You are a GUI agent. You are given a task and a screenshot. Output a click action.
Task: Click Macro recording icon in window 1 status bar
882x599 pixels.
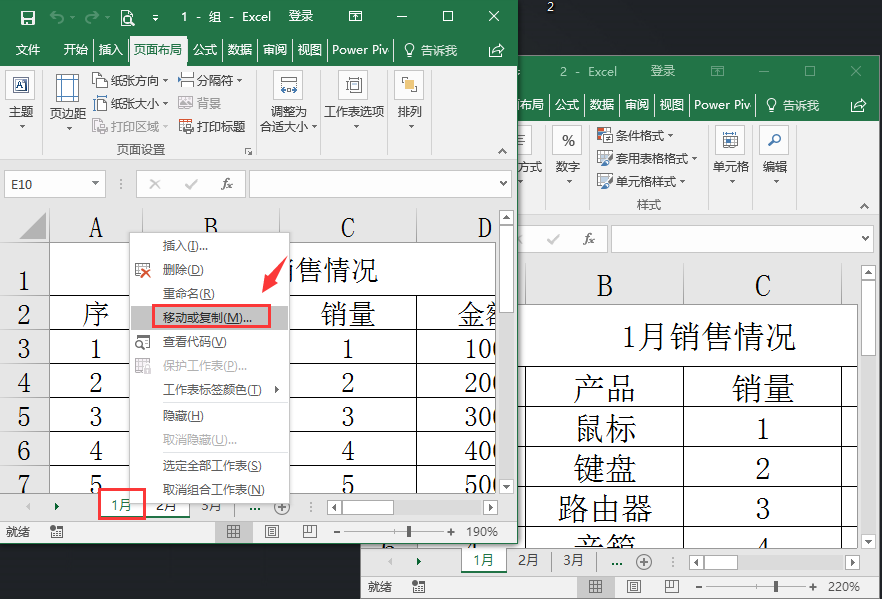click(x=56, y=532)
